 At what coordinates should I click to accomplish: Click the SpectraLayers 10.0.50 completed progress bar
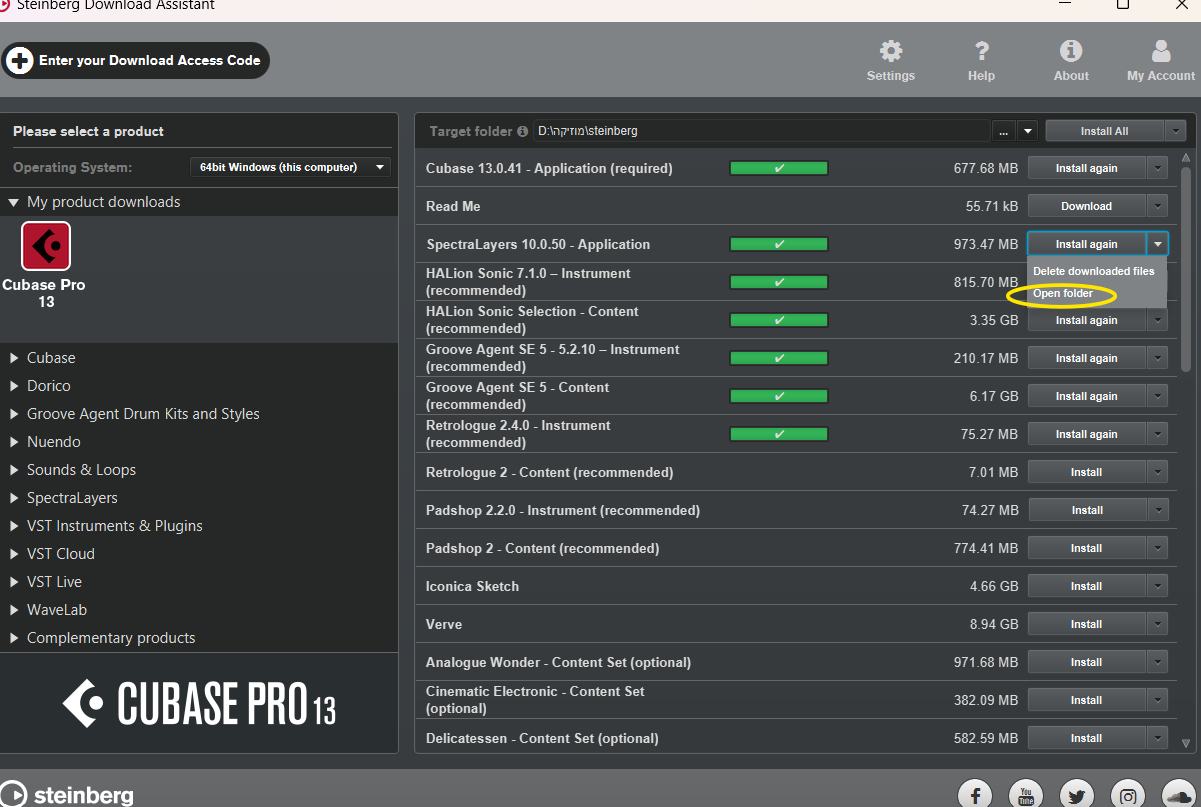click(x=779, y=244)
